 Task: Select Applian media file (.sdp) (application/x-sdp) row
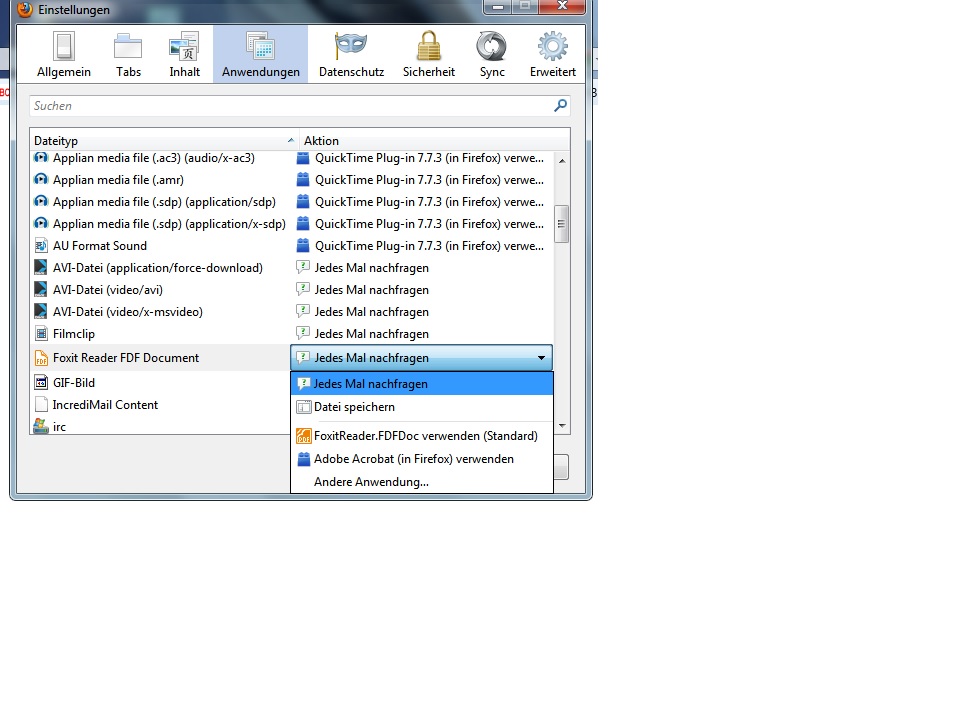[291, 224]
